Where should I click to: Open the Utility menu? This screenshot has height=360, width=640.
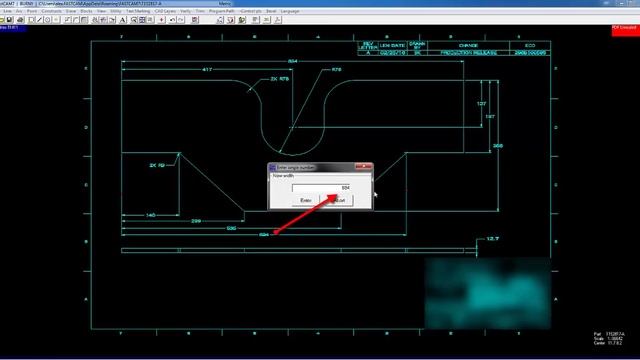coord(116,11)
